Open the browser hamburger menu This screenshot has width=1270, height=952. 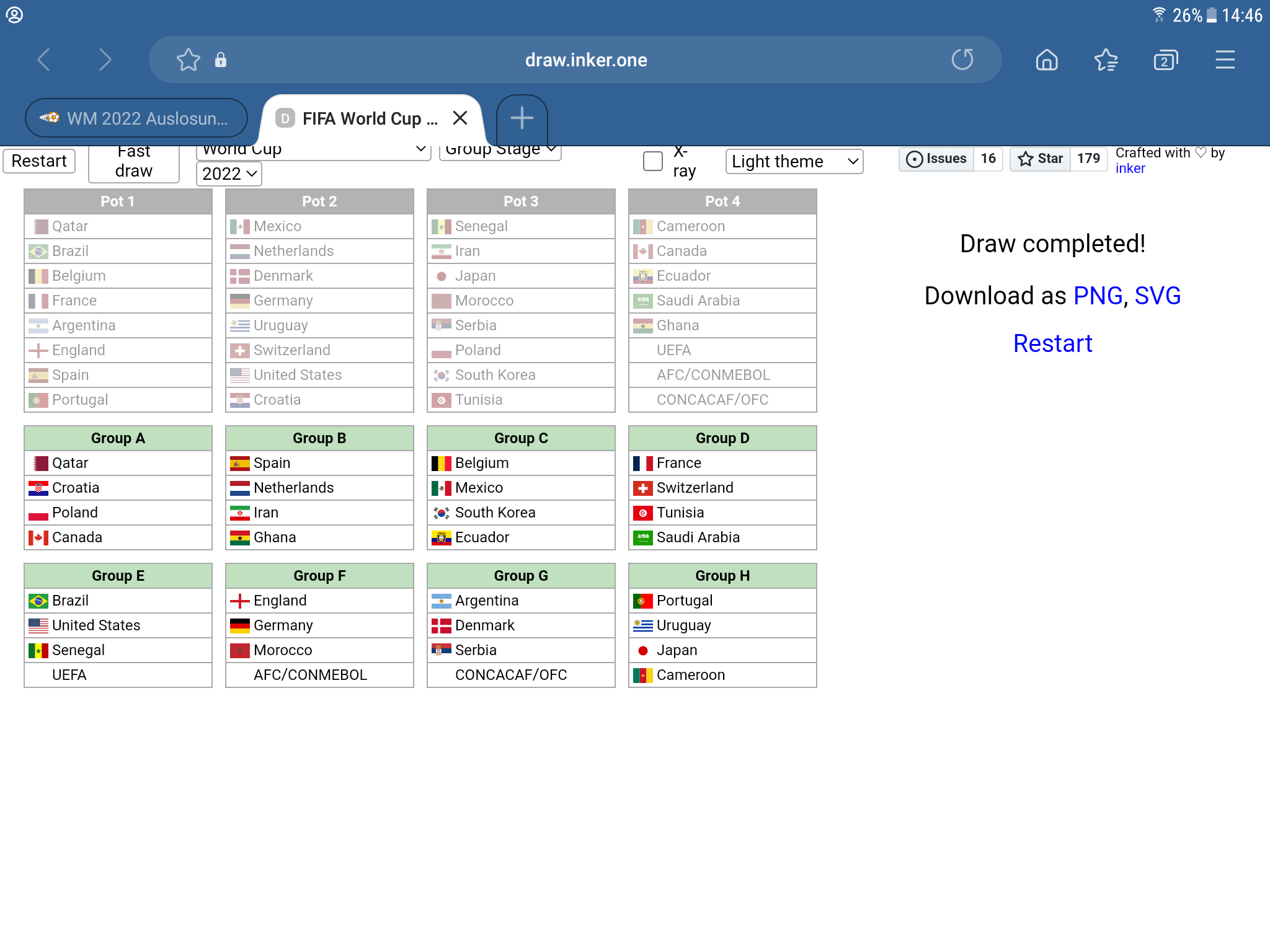tap(1225, 60)
